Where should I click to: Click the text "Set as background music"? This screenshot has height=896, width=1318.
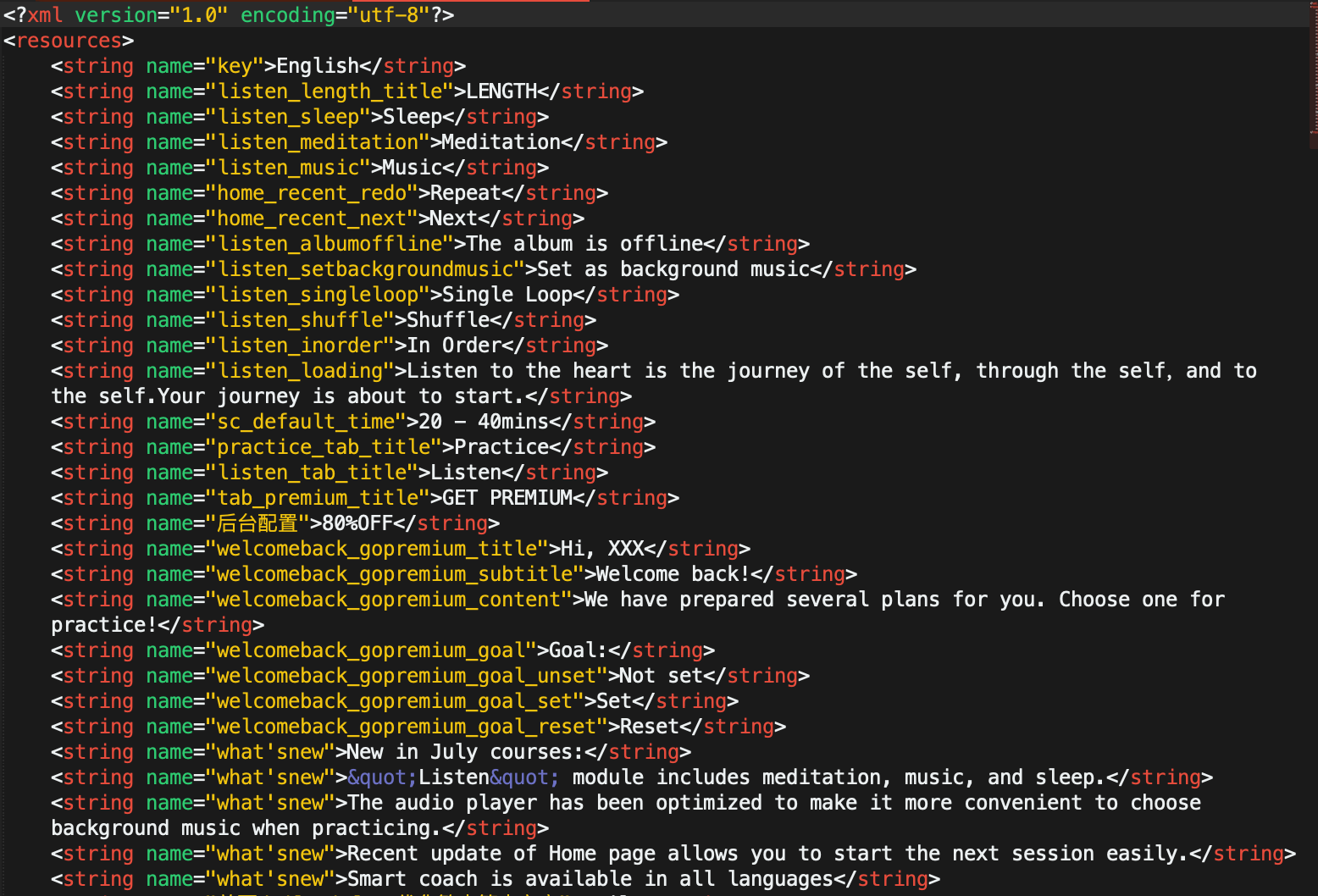click(673, 269)
